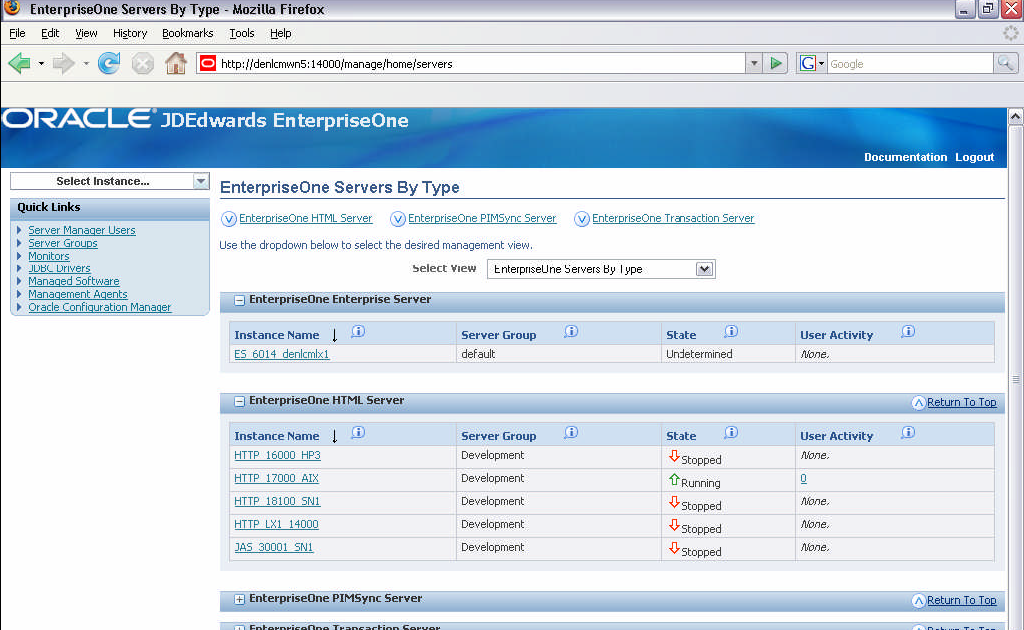Click the Logout link
The width and height of the screenshot is (1024, 630).
click(974, 157)
